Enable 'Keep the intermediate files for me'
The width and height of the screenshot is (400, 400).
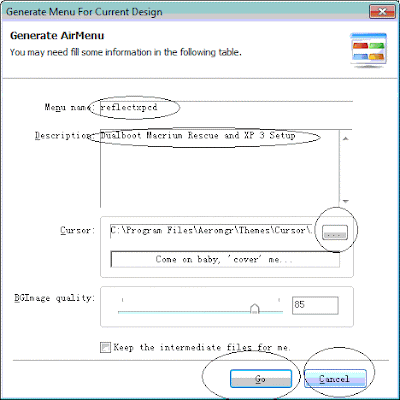point(105,348)
